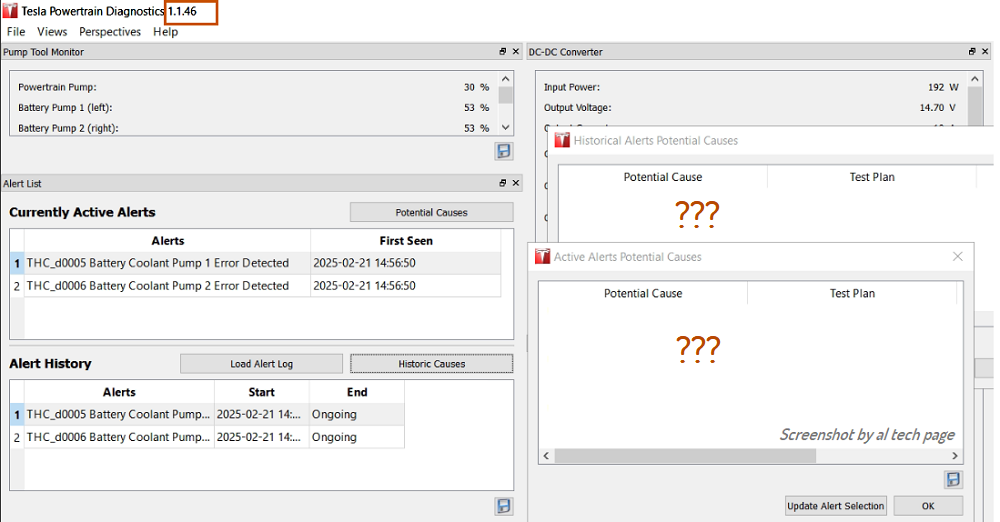Close the DC-DC Converter panel
This screenshot has height=522, width=1000.
(985, 52)
